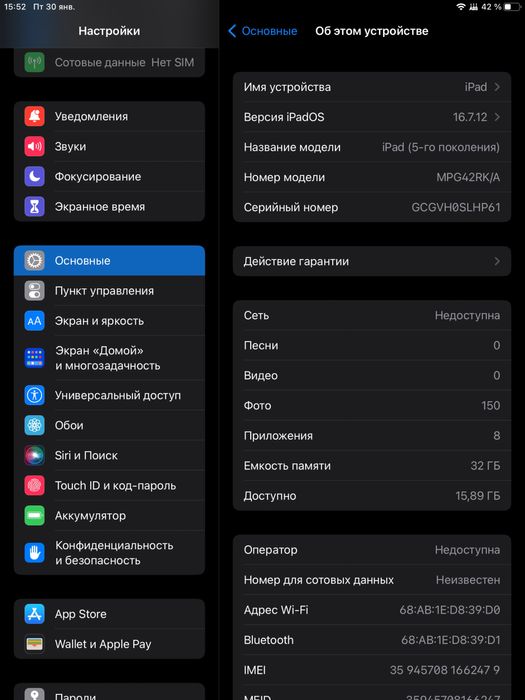Viewport: 525px width, 700px height.
Task: Open App Store settings
Action: (x=109, y=614)
